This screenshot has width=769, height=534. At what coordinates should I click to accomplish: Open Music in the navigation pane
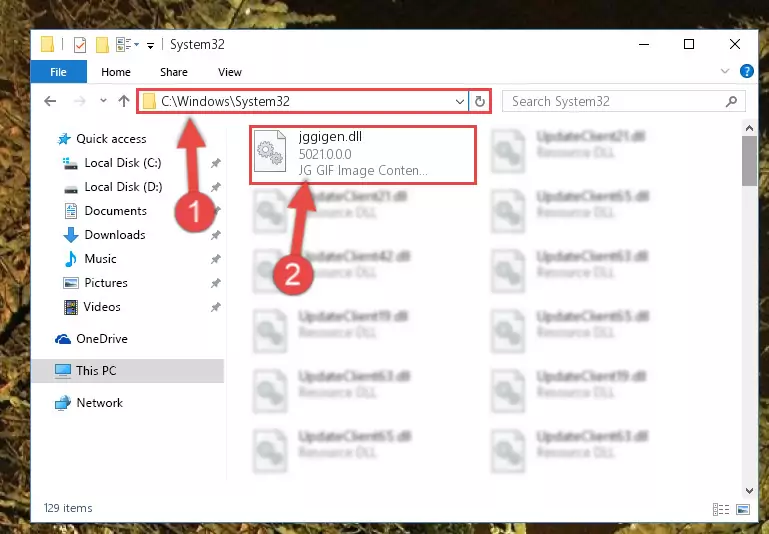(x=100, y=259)
